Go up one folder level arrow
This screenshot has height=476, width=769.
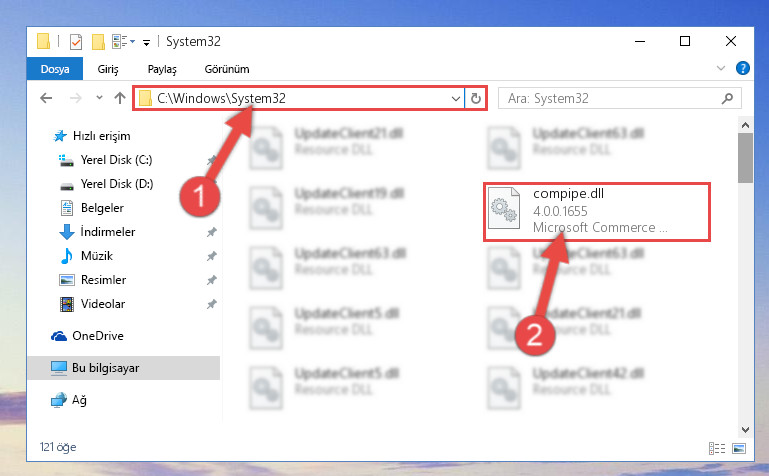point(120,98)
